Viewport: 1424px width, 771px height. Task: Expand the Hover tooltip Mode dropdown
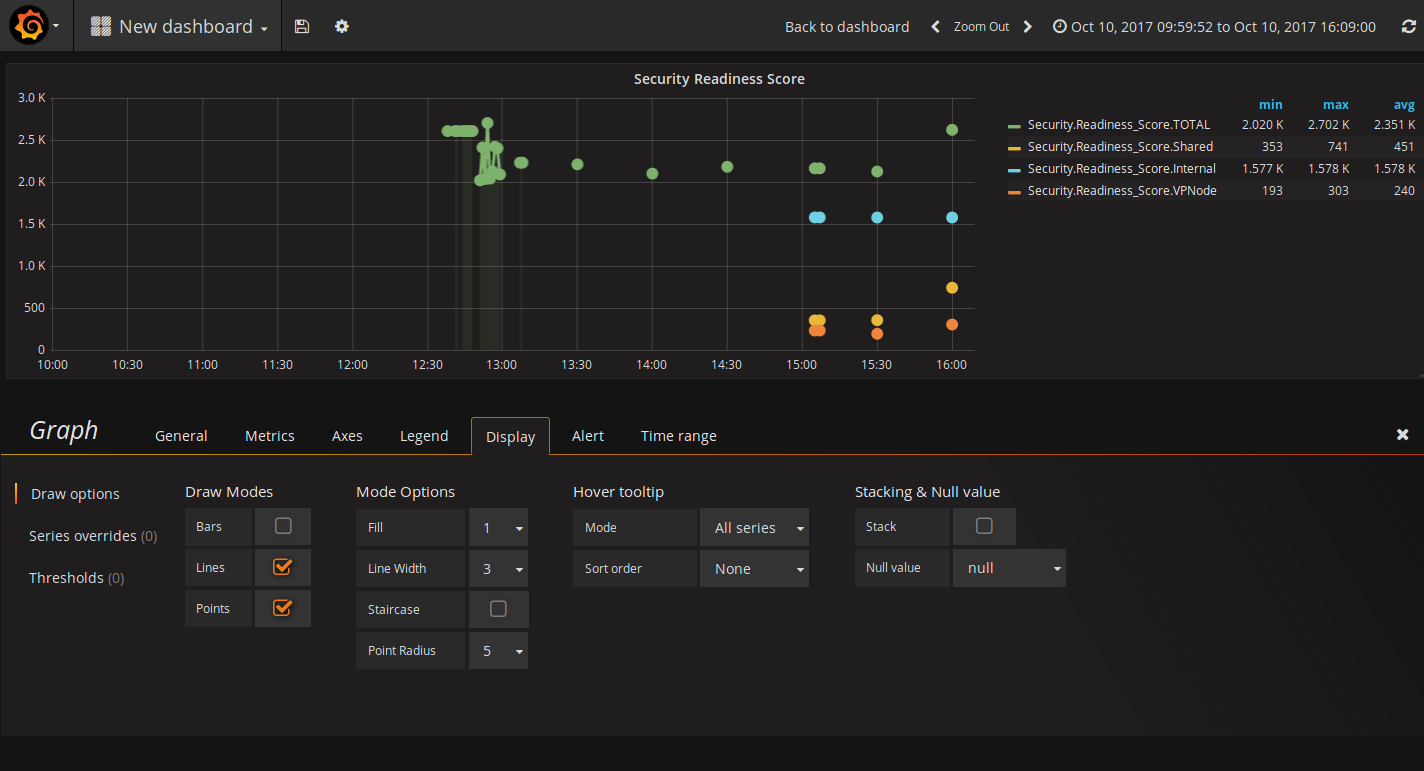754,528
